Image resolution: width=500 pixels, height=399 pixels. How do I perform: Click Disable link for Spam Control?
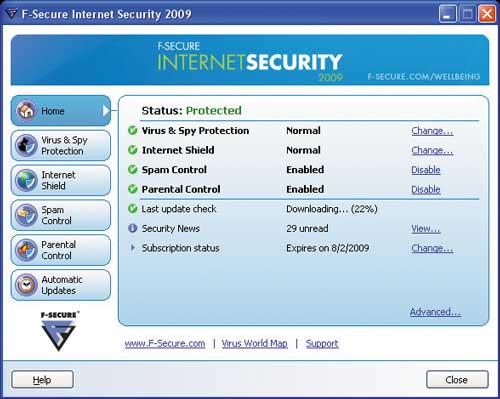(x=426, y=170)
